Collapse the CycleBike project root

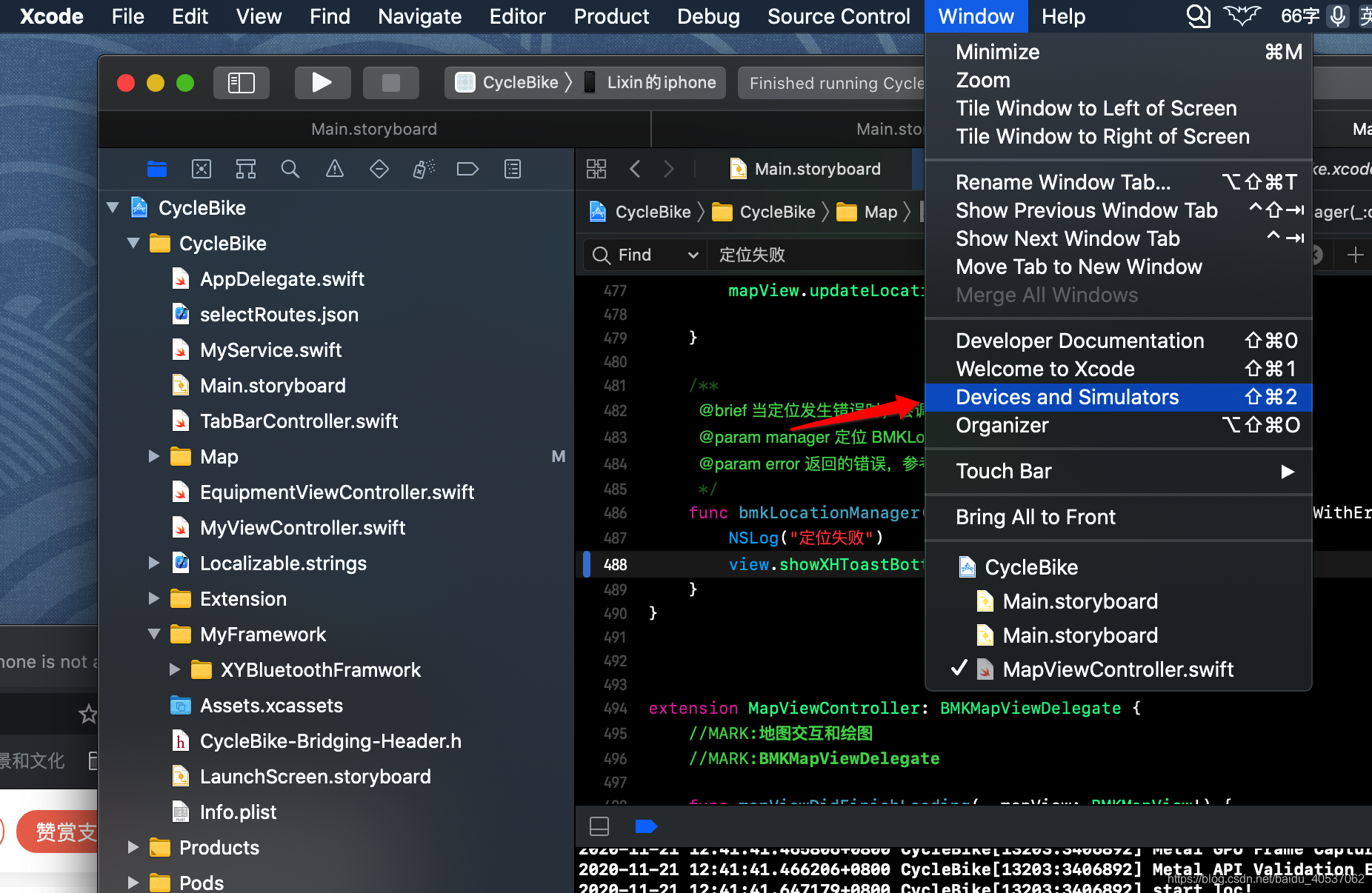point(113,208)
